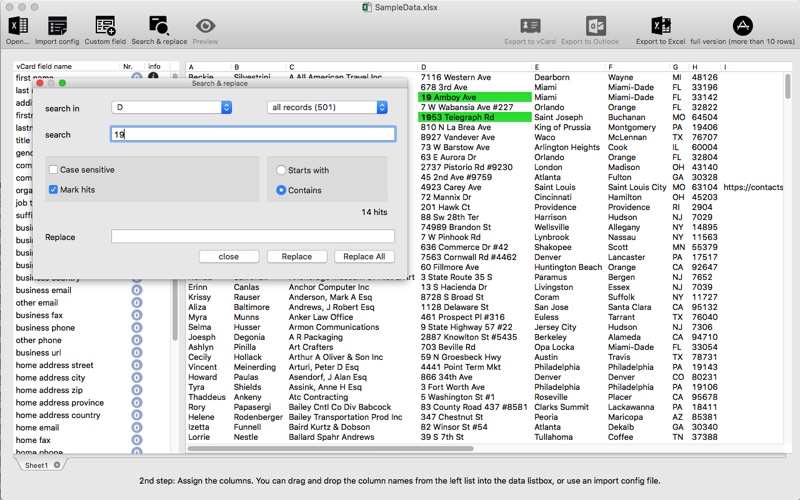This screenshot has width=800, height=500.
Task: Click the Export to Outlook icon
Action: click(595, 26)
